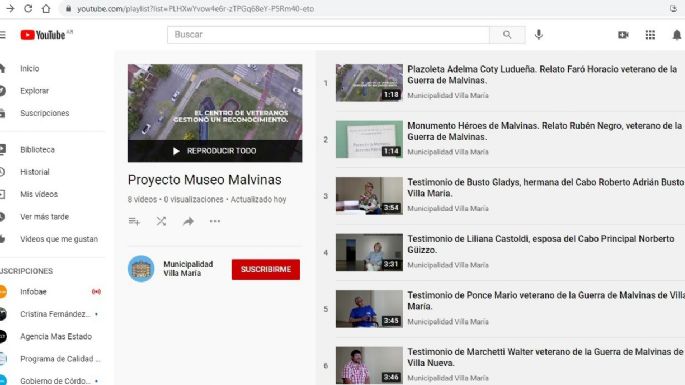Viewport: 685px width, 385px height.
Task: Click the Infobae live indicator icon
Action: point(96,291)
